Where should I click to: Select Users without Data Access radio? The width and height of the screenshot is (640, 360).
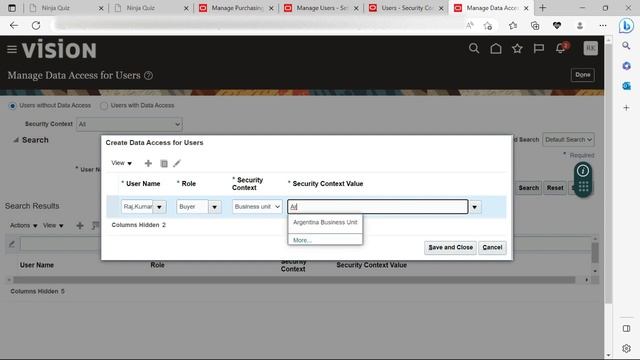point(13,106)
